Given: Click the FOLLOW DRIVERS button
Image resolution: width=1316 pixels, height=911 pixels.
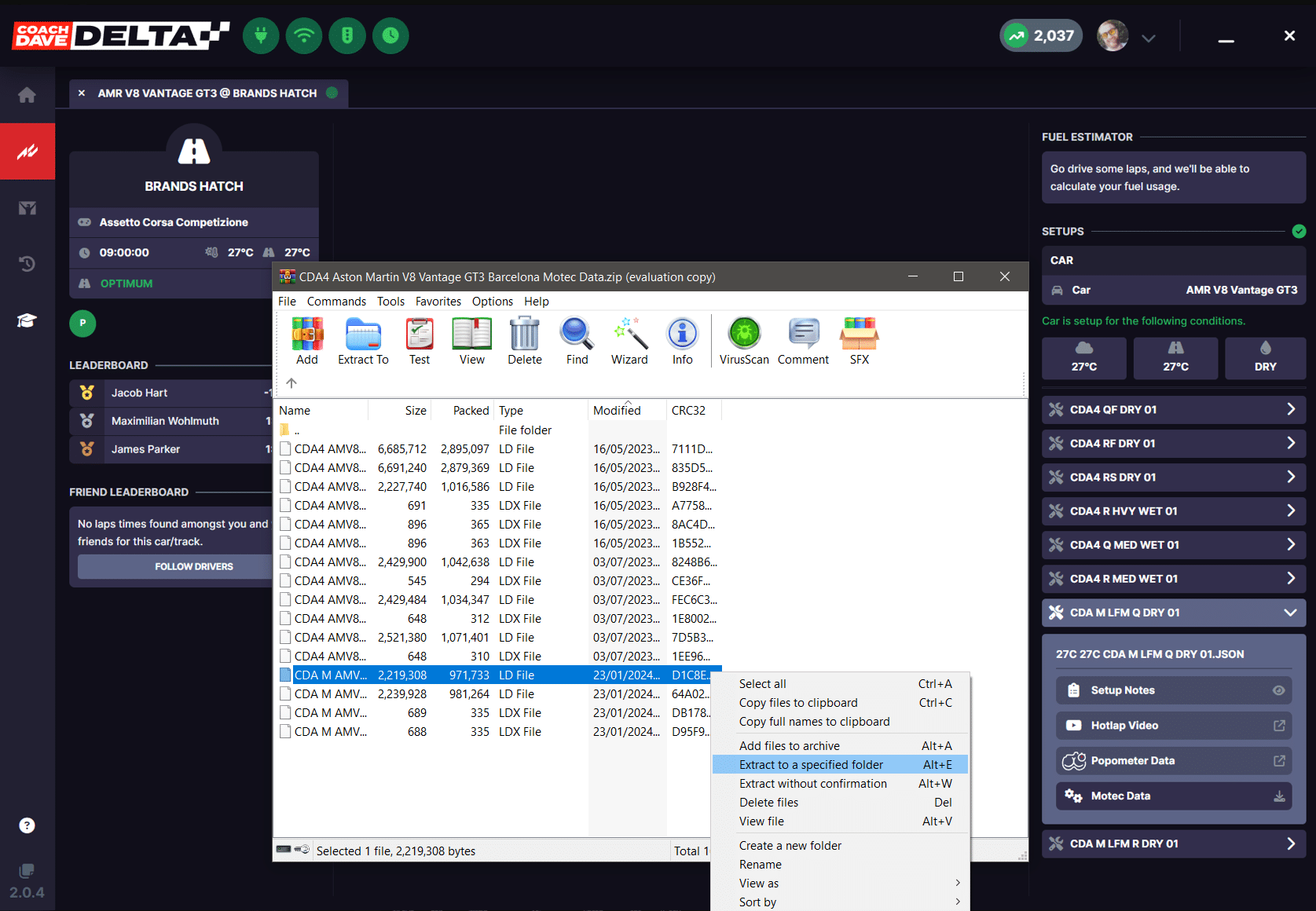Looking at the screenshot, I should (x=193, y=566).
